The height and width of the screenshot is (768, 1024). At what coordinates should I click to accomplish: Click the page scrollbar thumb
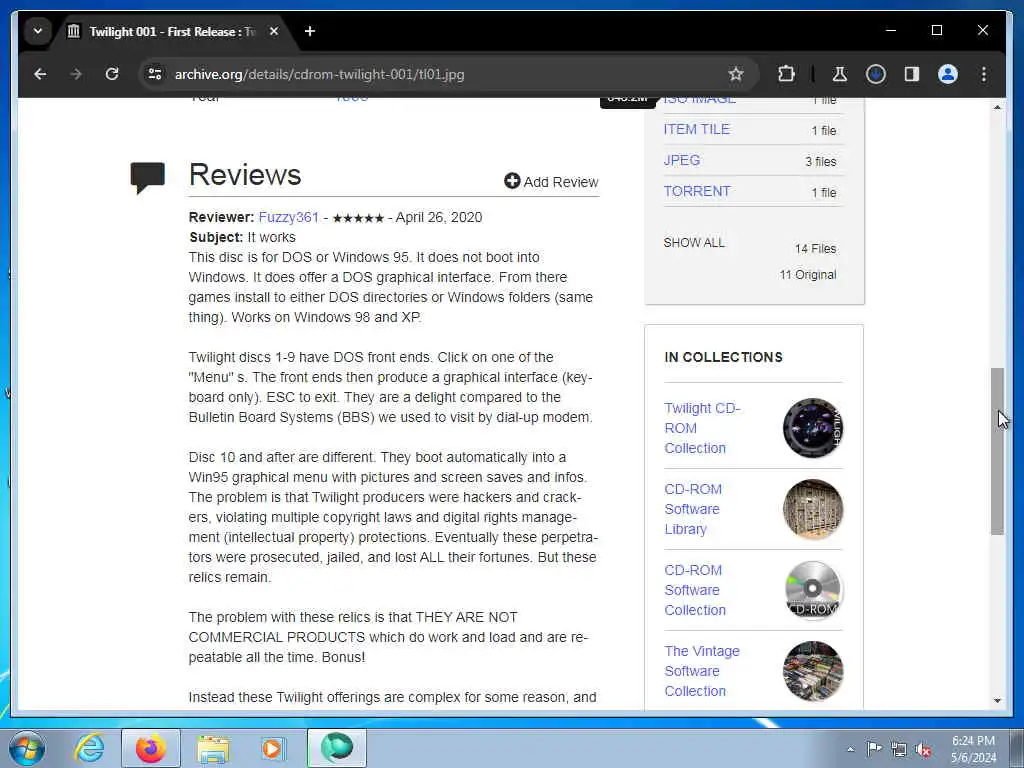(x=997, y=452)
